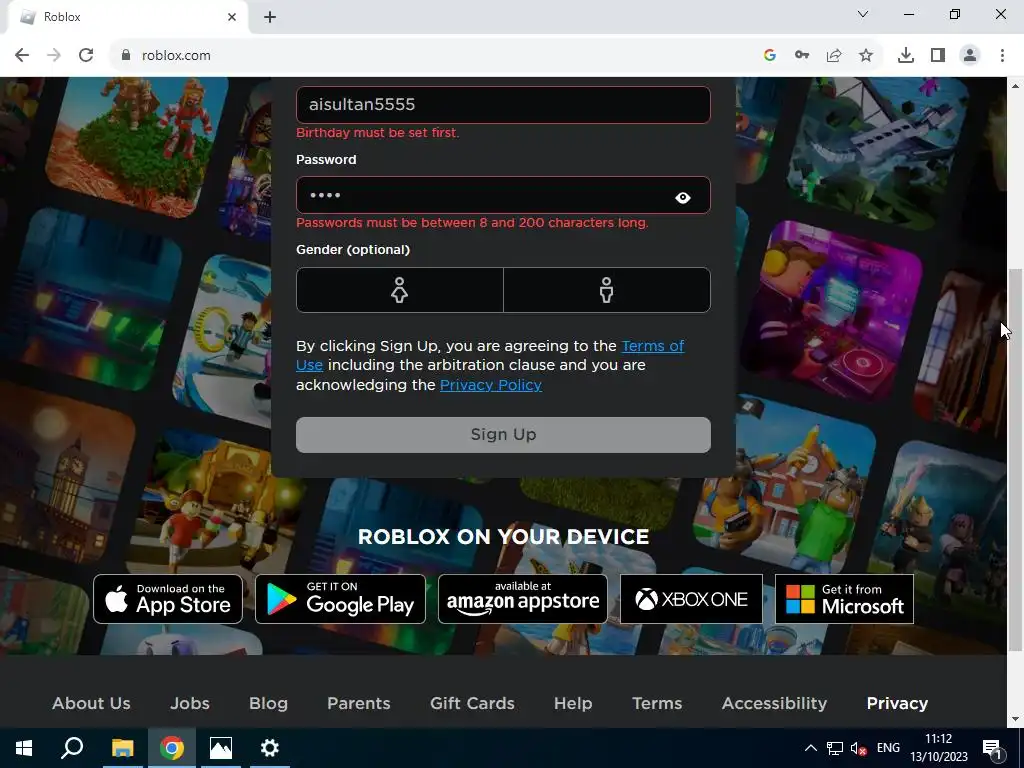Screen dimensions: 1024x768
Task: Open the Jobs footer link
Action: (x=190, y=703)
